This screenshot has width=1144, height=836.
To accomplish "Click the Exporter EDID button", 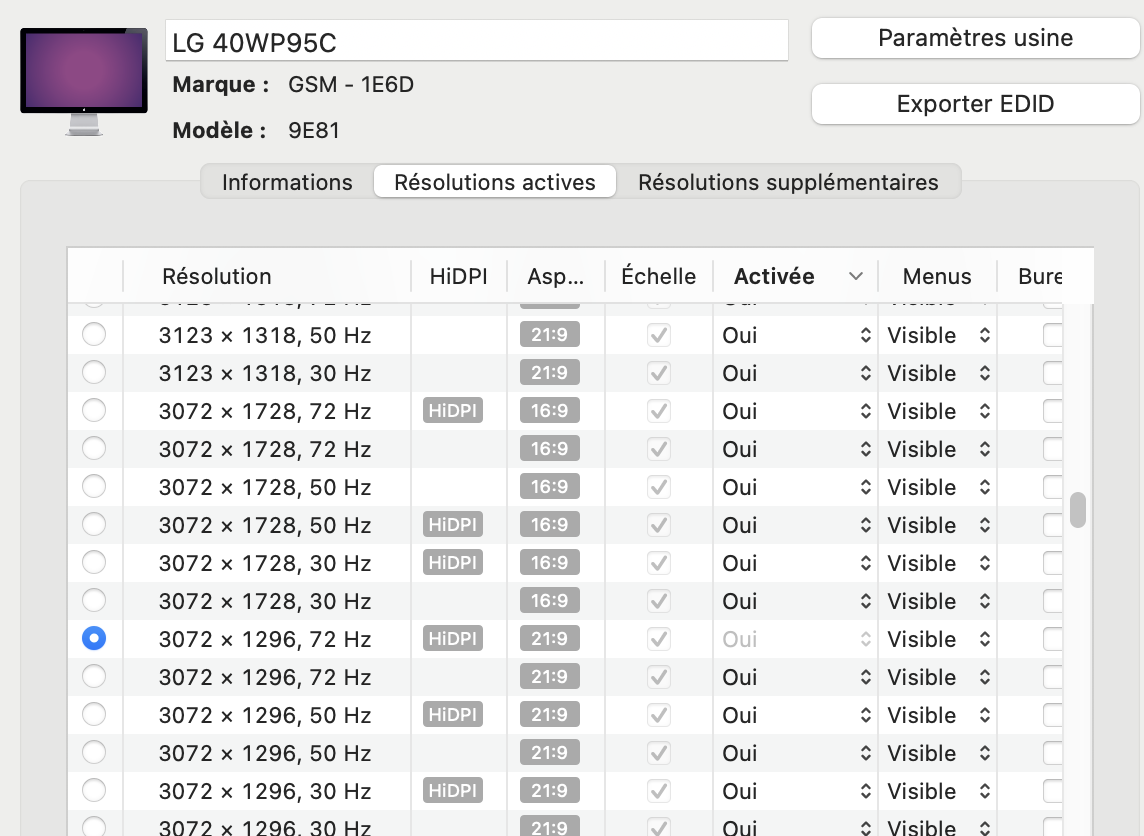I will click(x=975, y=104).
